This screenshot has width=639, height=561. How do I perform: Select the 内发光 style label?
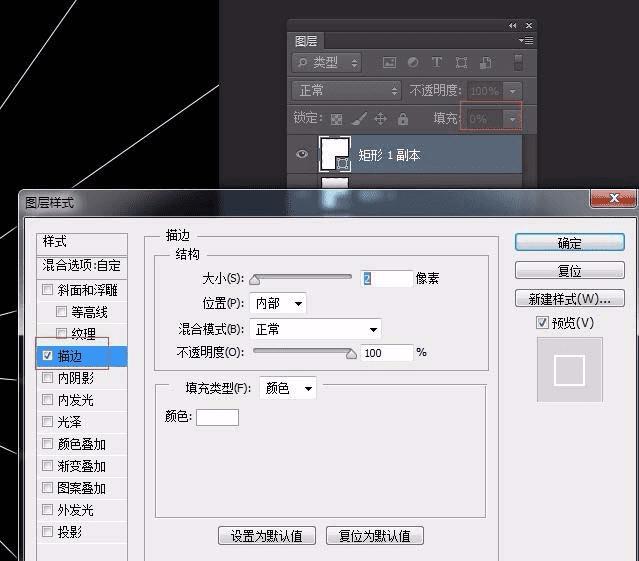[x=75, y=400]
